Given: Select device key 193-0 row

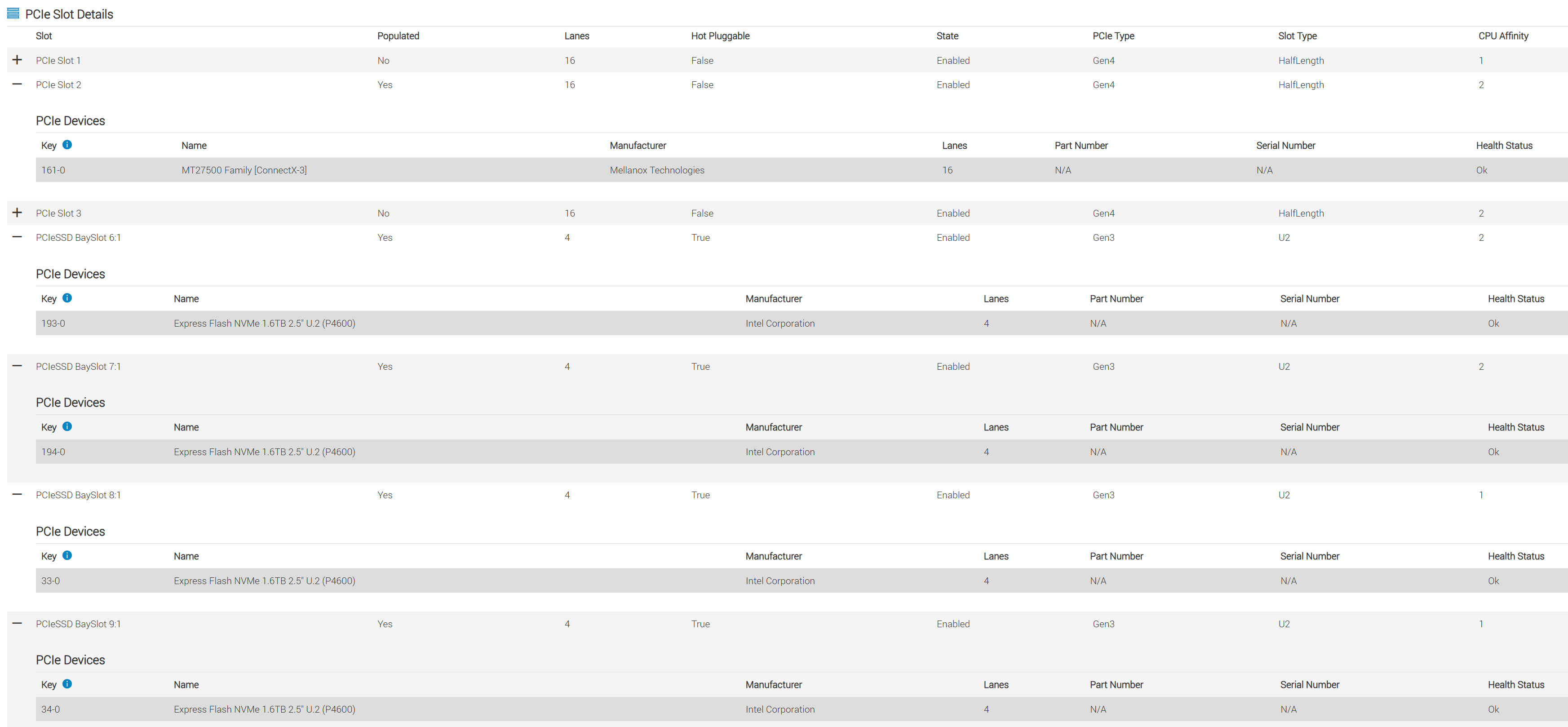Looking at the screenshot, I should pyautogui.click(x=802, y=324).
